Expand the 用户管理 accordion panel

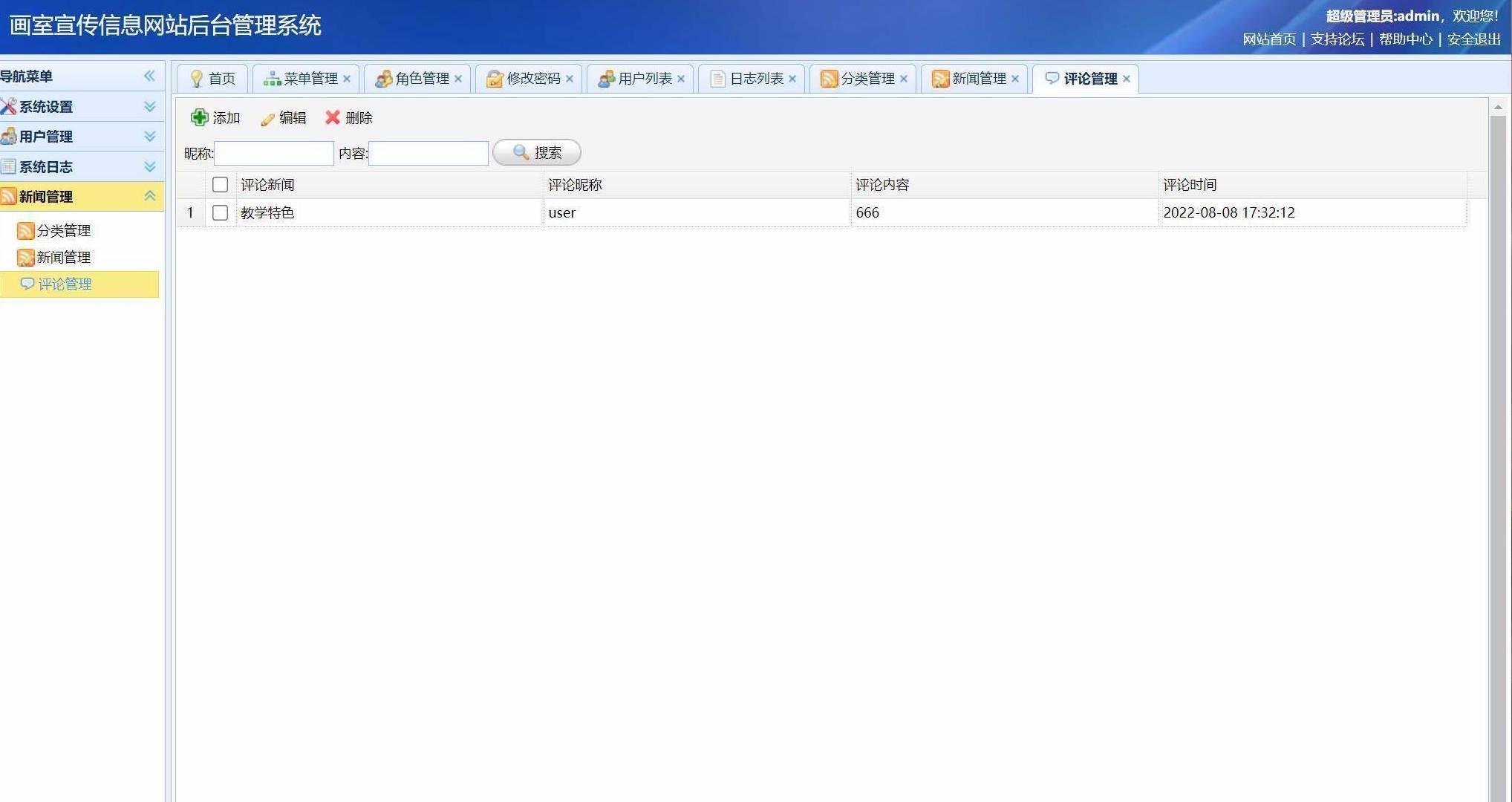point(149,137)
